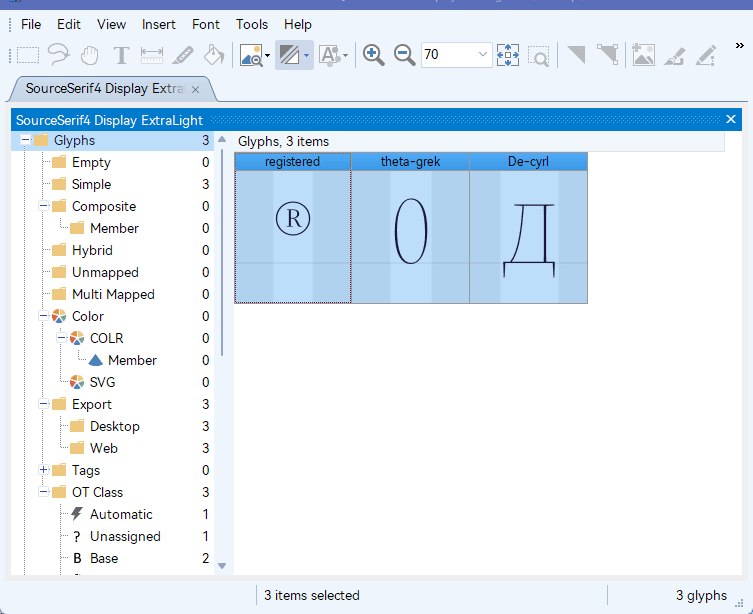The width and height of the screenshot is (753, 614).
Task: Open the Help menu
Action: tap(298, 24)
